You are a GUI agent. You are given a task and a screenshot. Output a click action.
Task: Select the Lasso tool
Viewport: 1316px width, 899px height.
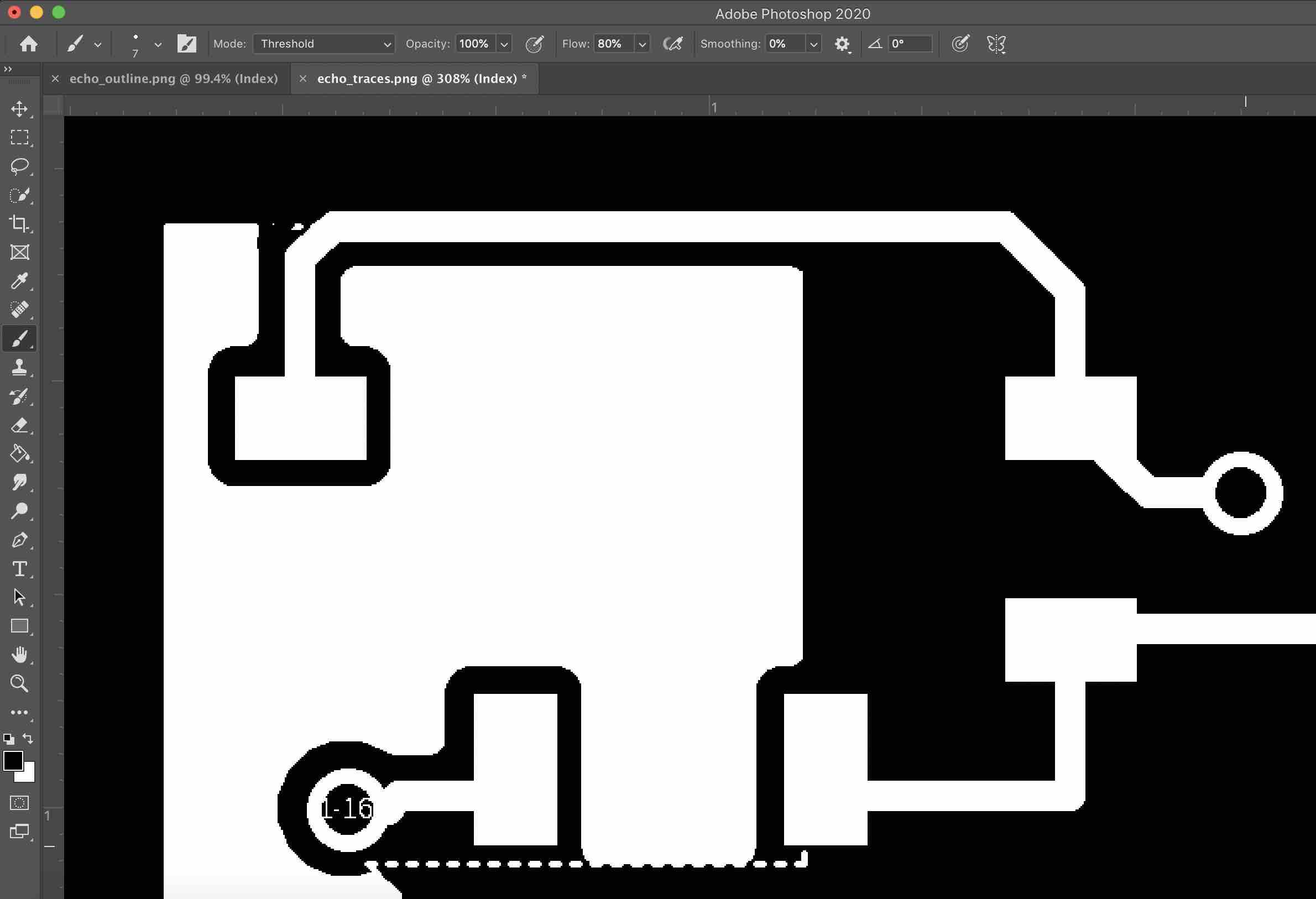20,166
